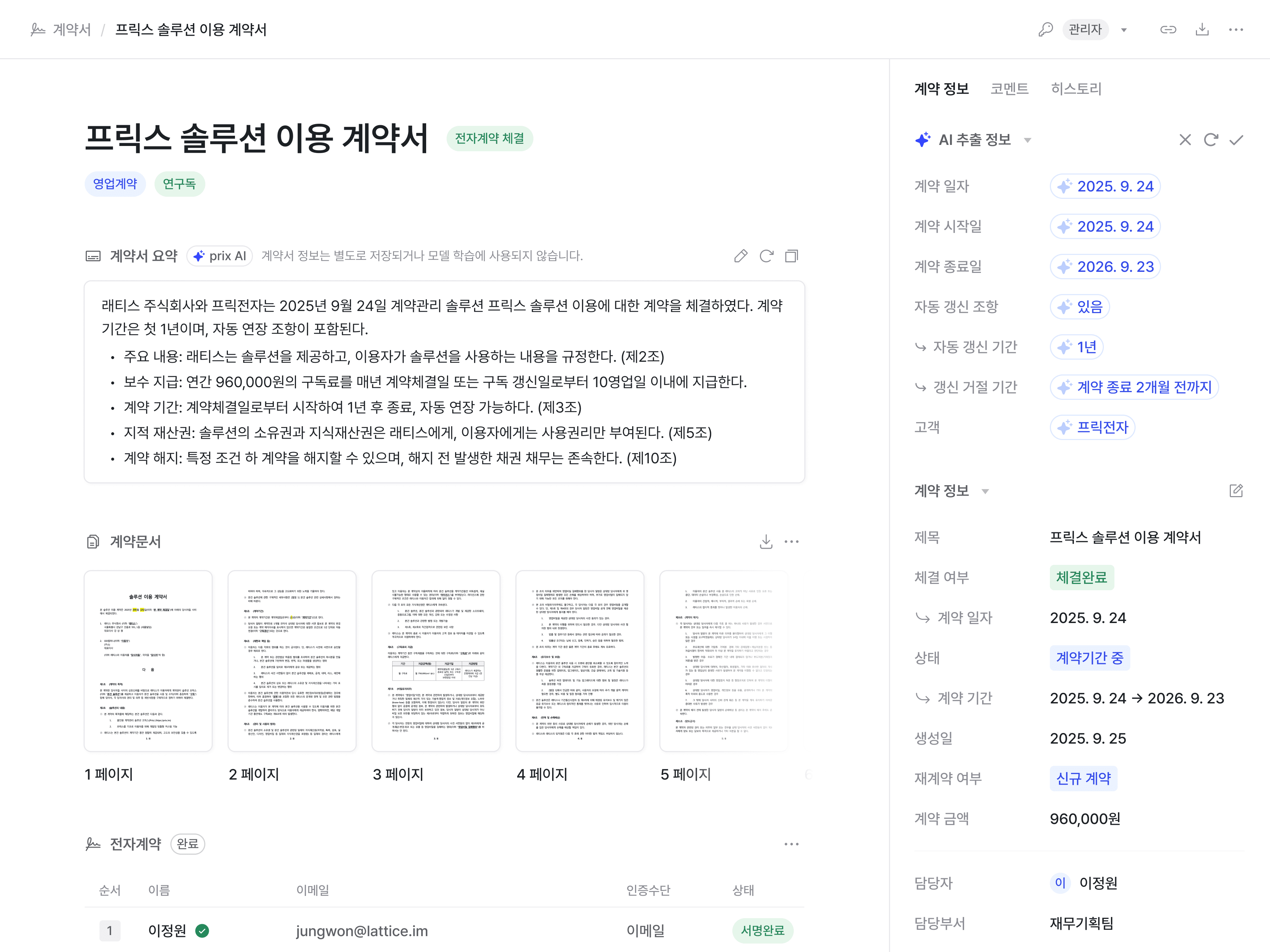Click the copy link icon in header
Screen dimensions: 1270x952
(x=1168, y=29)
